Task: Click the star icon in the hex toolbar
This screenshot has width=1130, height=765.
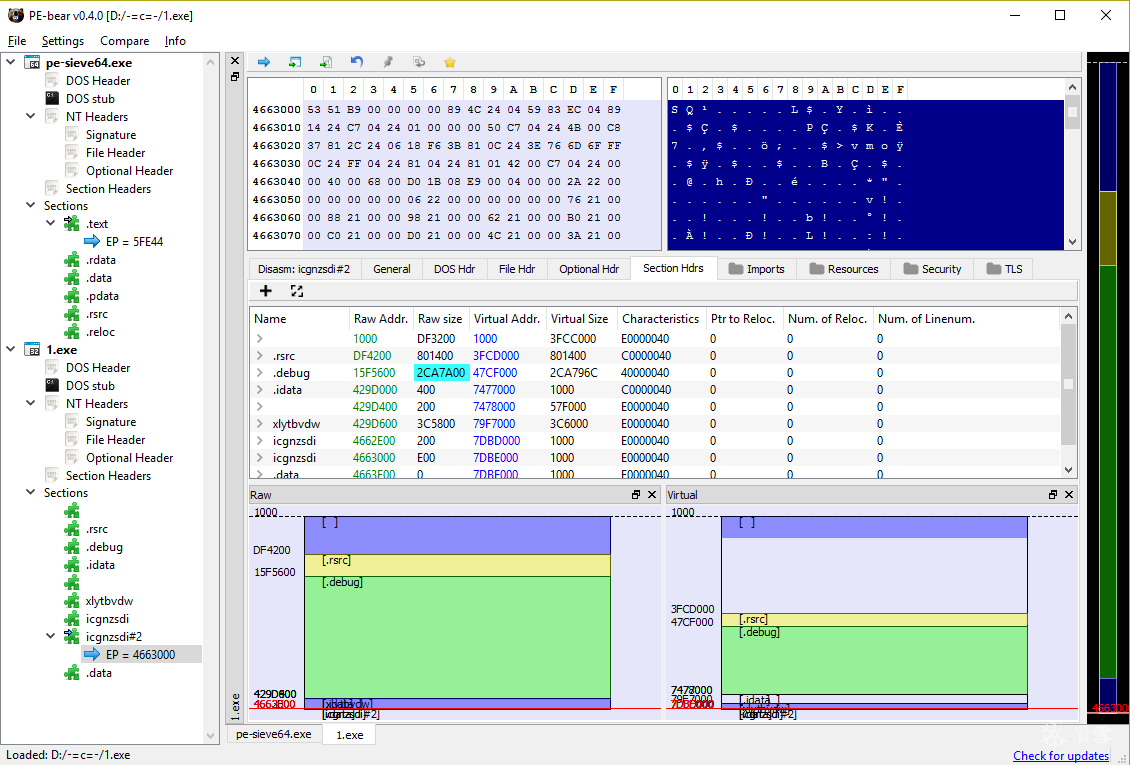Action: [450, 62]
